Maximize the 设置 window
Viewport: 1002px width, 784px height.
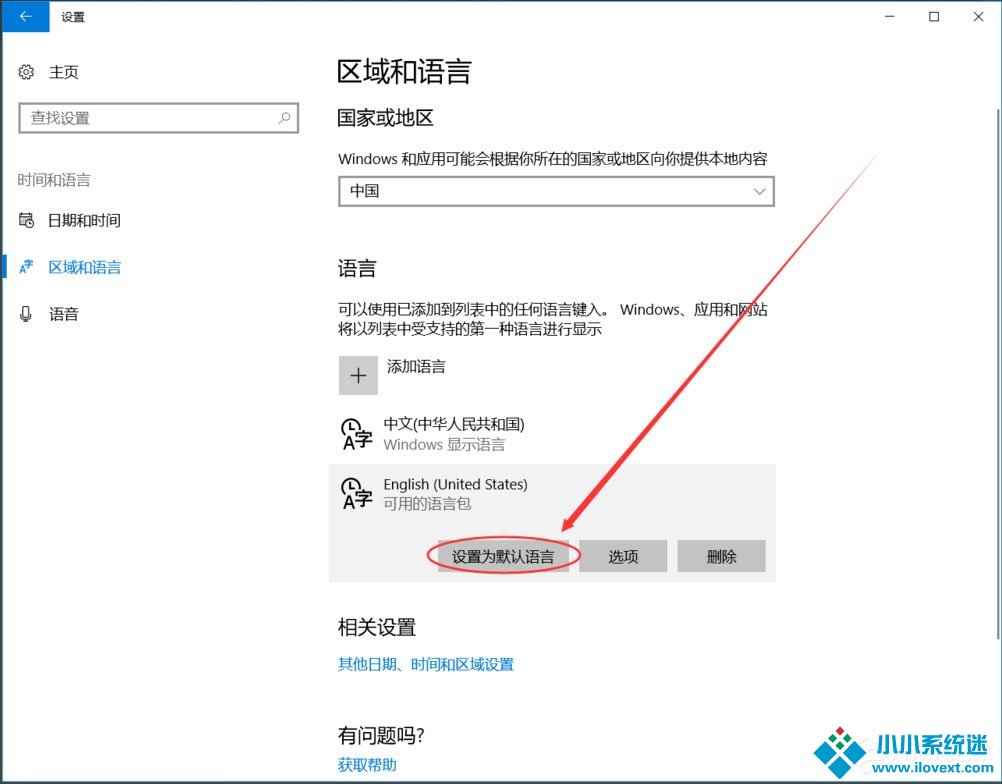(934, 17)
